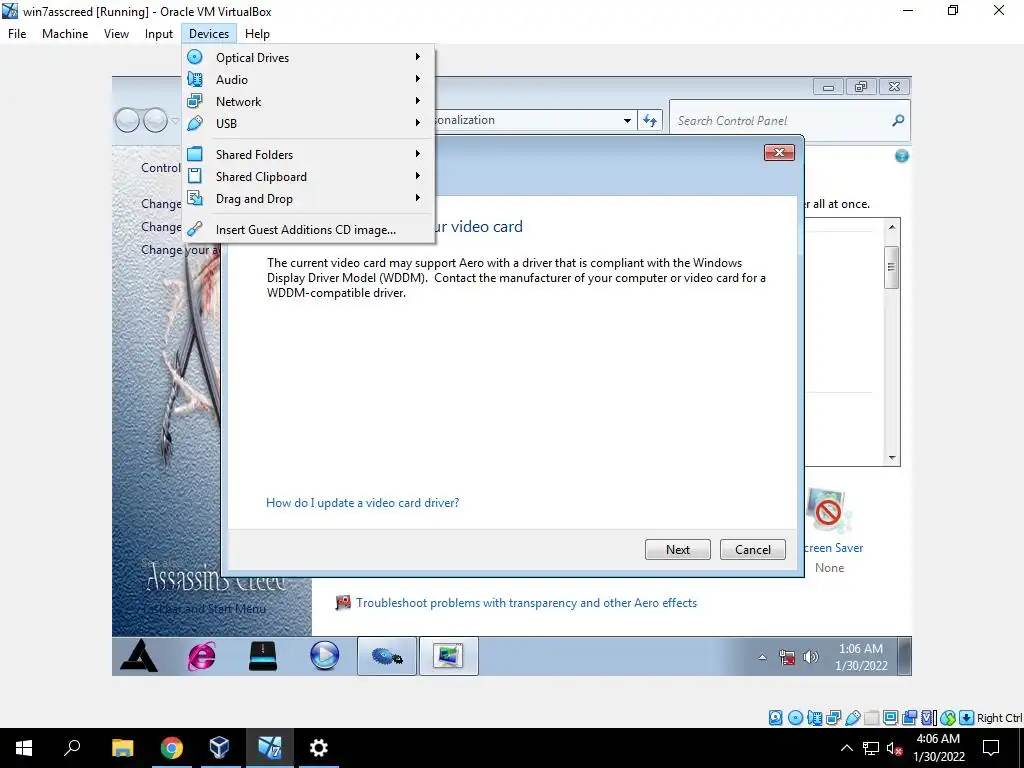Click USB indicator in VirtualBox status bar
The height and width of the screenshot is (768, 1024).
[852, 718]
